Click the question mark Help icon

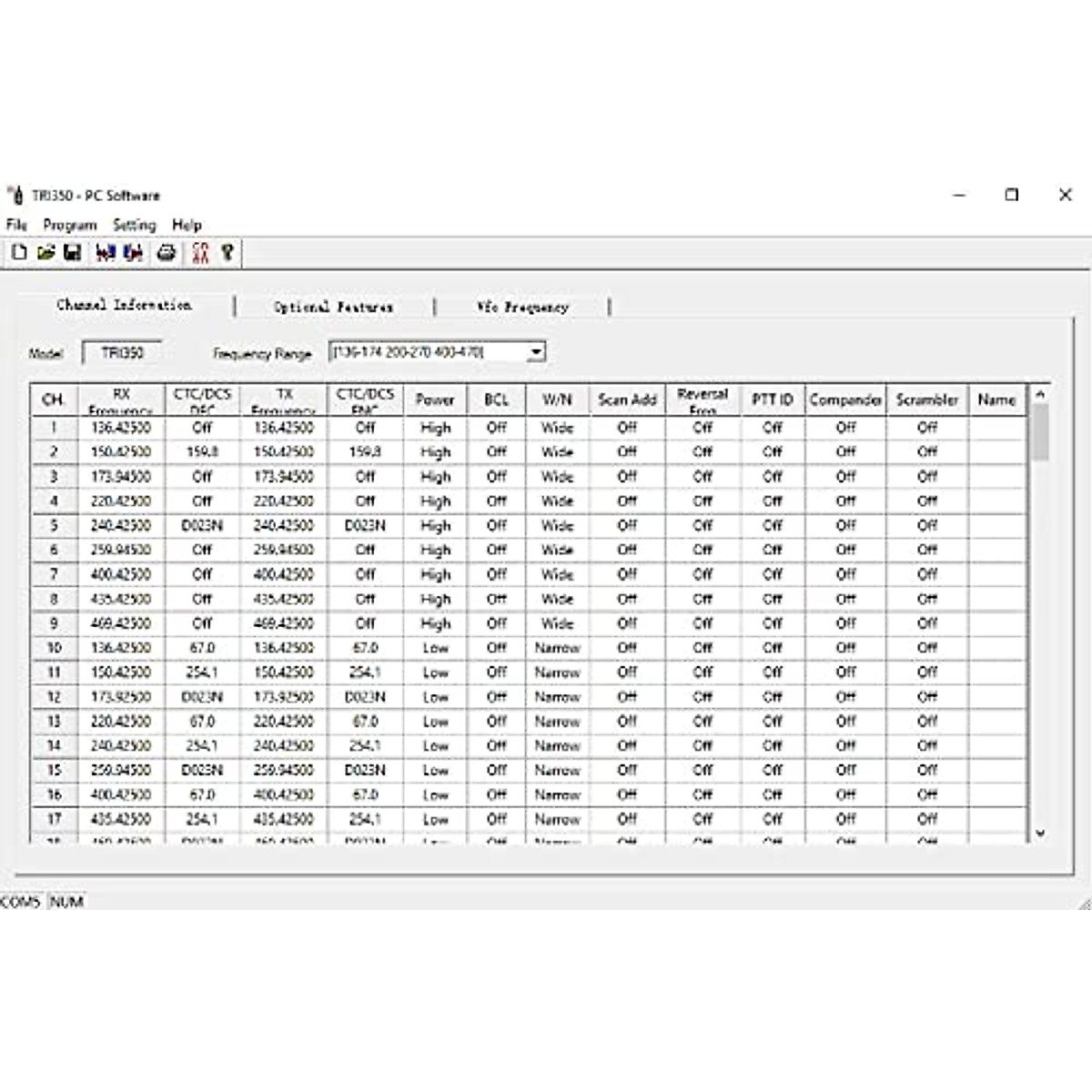(227, 253)
